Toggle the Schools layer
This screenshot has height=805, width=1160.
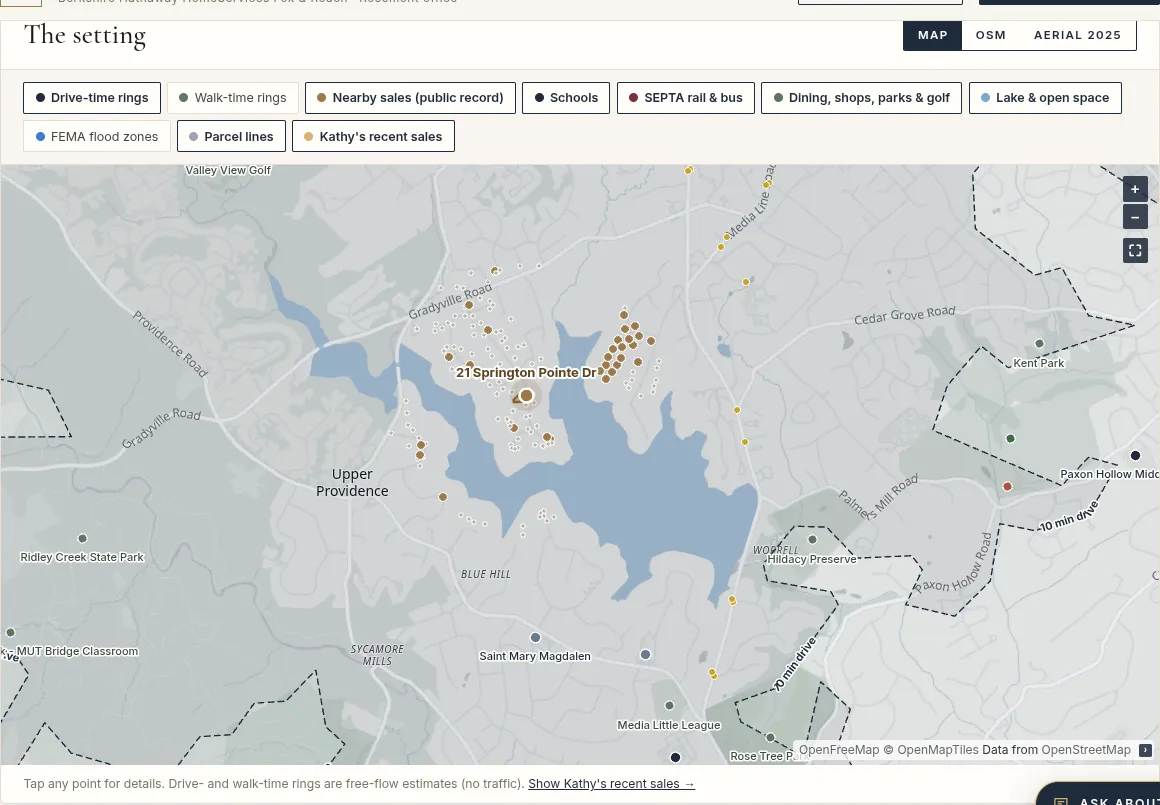click(566, 98)
